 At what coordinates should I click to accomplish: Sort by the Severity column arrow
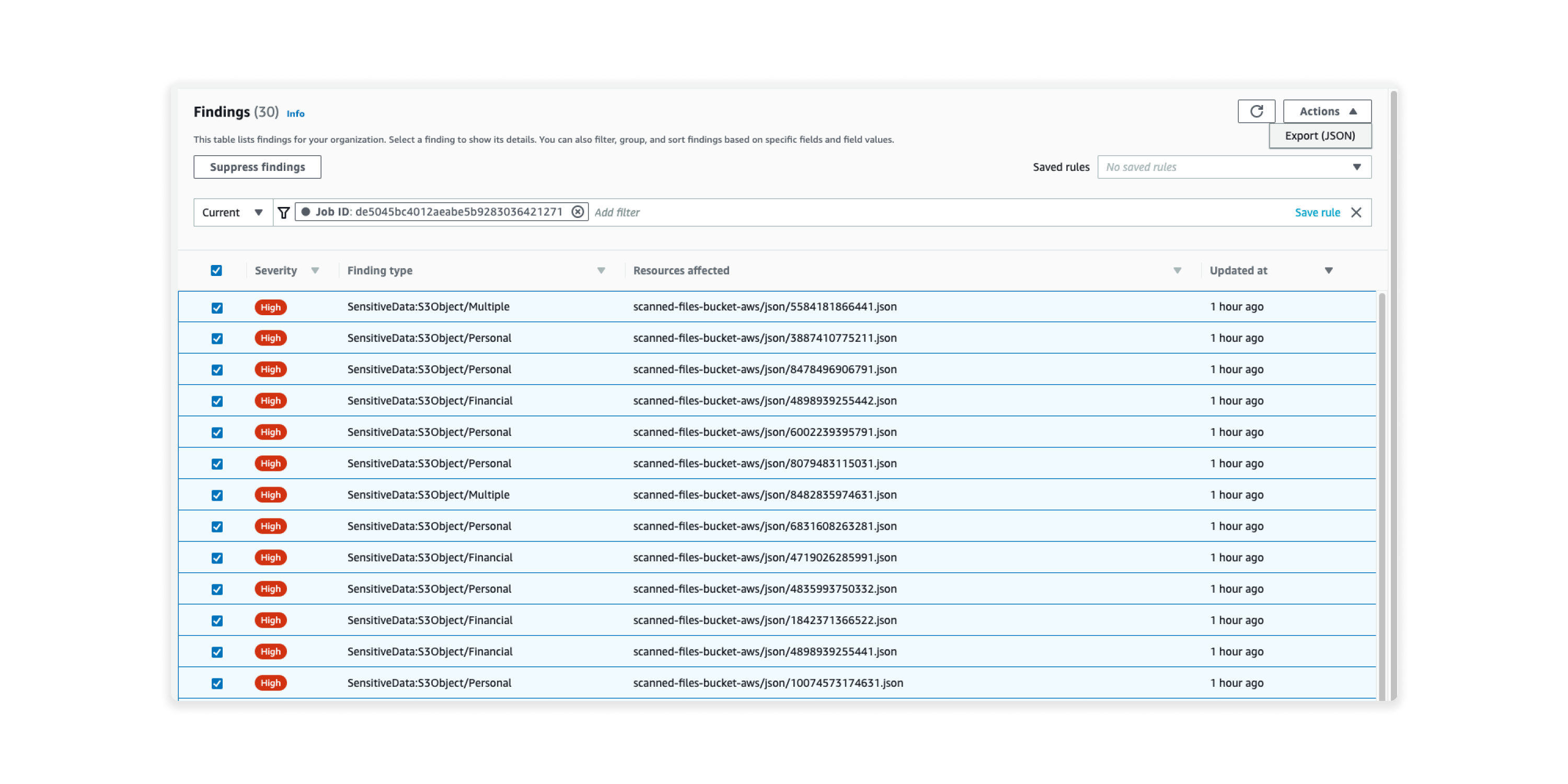[315, 270]
